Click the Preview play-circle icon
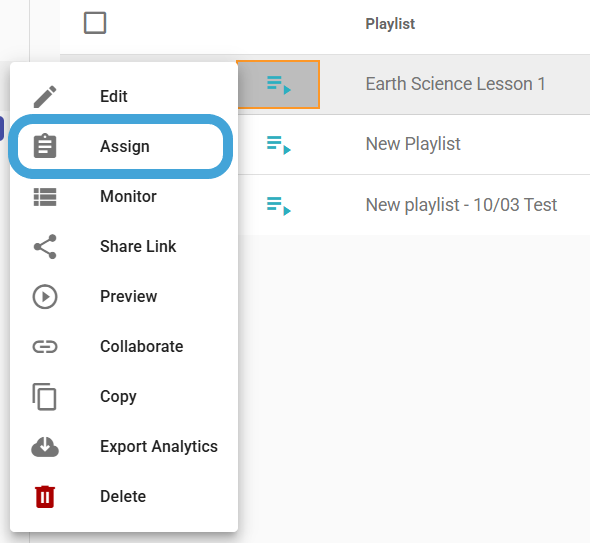Screen dimensions: 590x543 [x=45, y=297]
